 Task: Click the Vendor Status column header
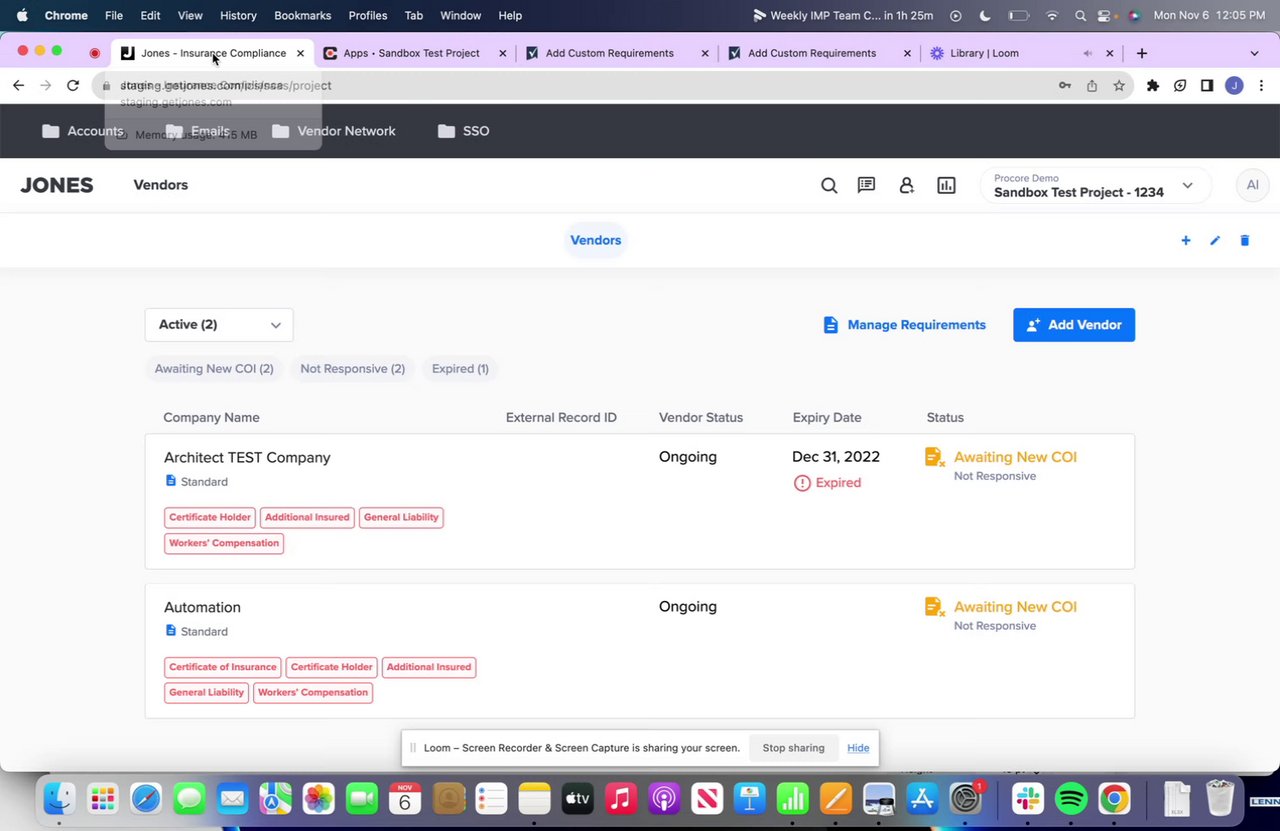coord(701,418)
